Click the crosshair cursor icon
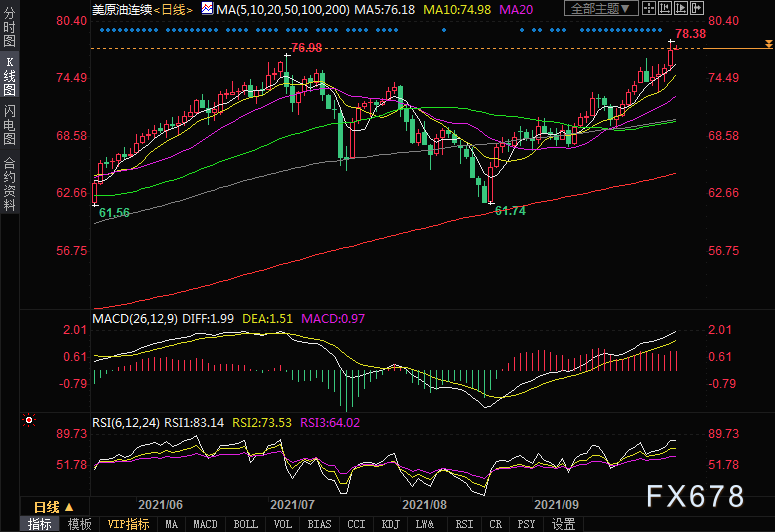 click(x=649, y=8)
